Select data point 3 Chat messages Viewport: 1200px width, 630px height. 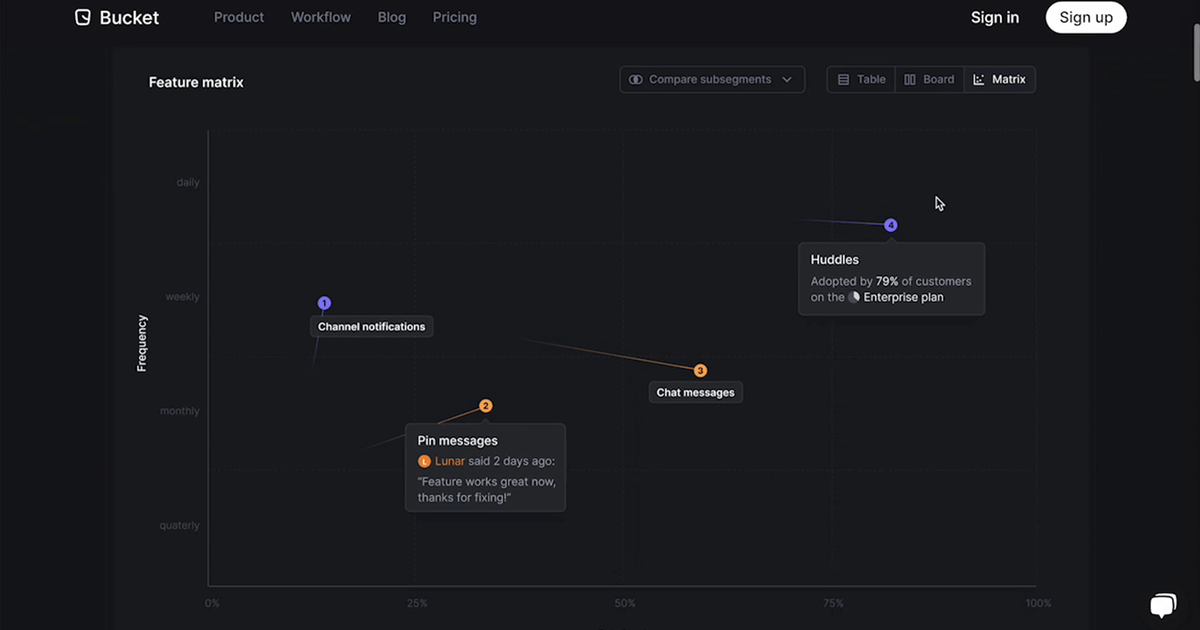pos(701,371)
